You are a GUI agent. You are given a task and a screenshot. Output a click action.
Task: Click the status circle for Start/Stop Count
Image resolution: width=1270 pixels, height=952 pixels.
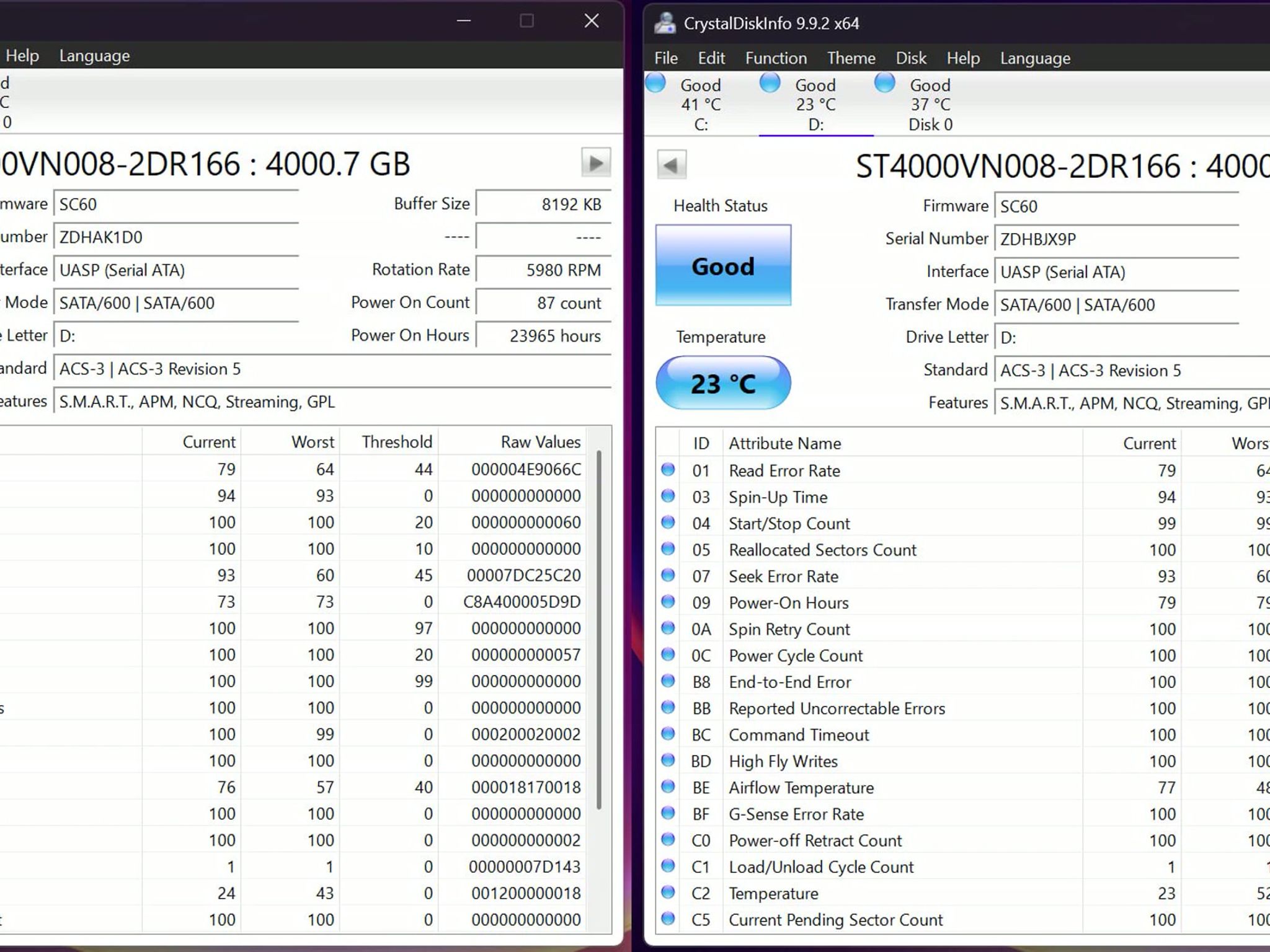pos(668,522)
